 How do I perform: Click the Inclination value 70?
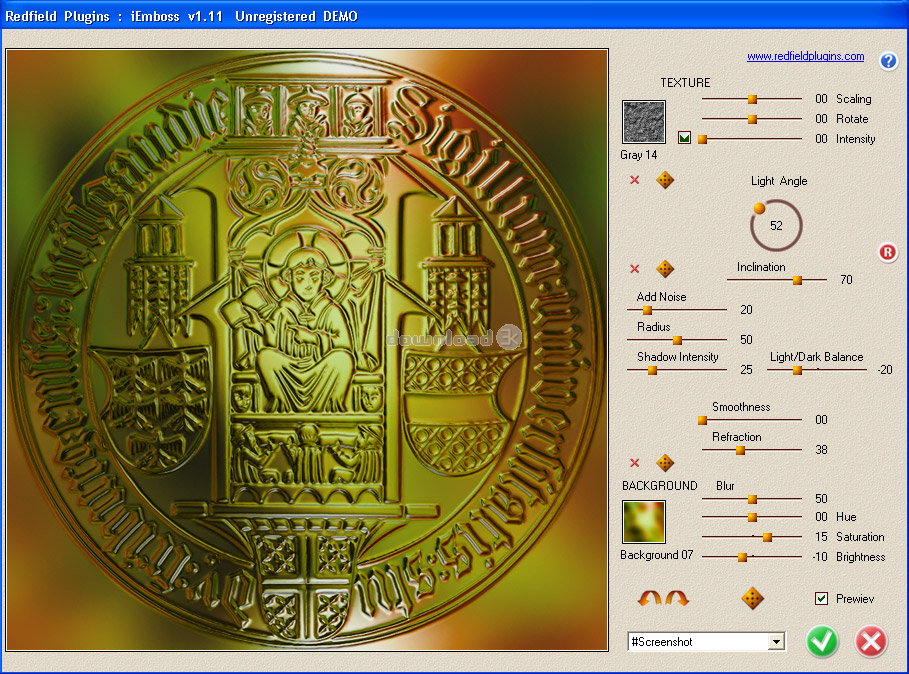click(x=846, y=280)
